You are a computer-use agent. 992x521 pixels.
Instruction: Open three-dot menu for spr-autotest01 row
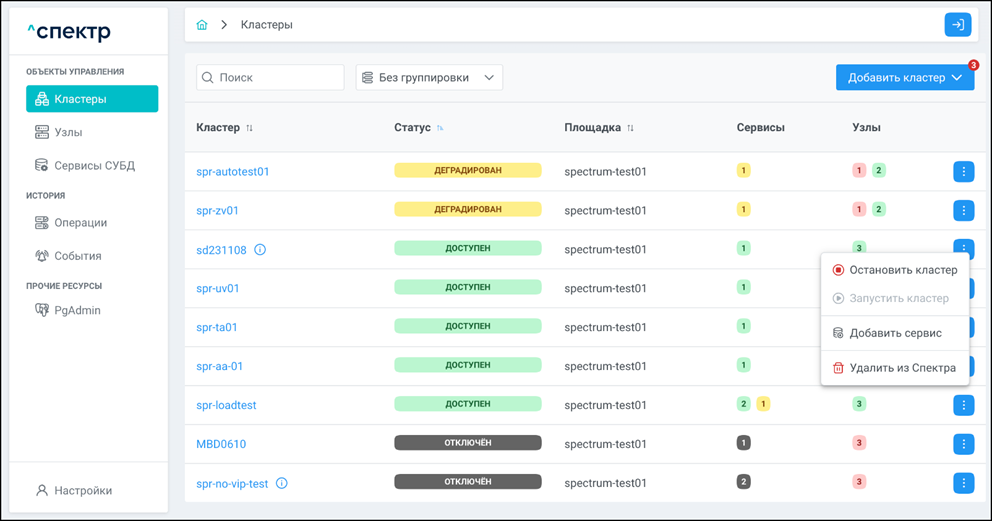(963, 172)
